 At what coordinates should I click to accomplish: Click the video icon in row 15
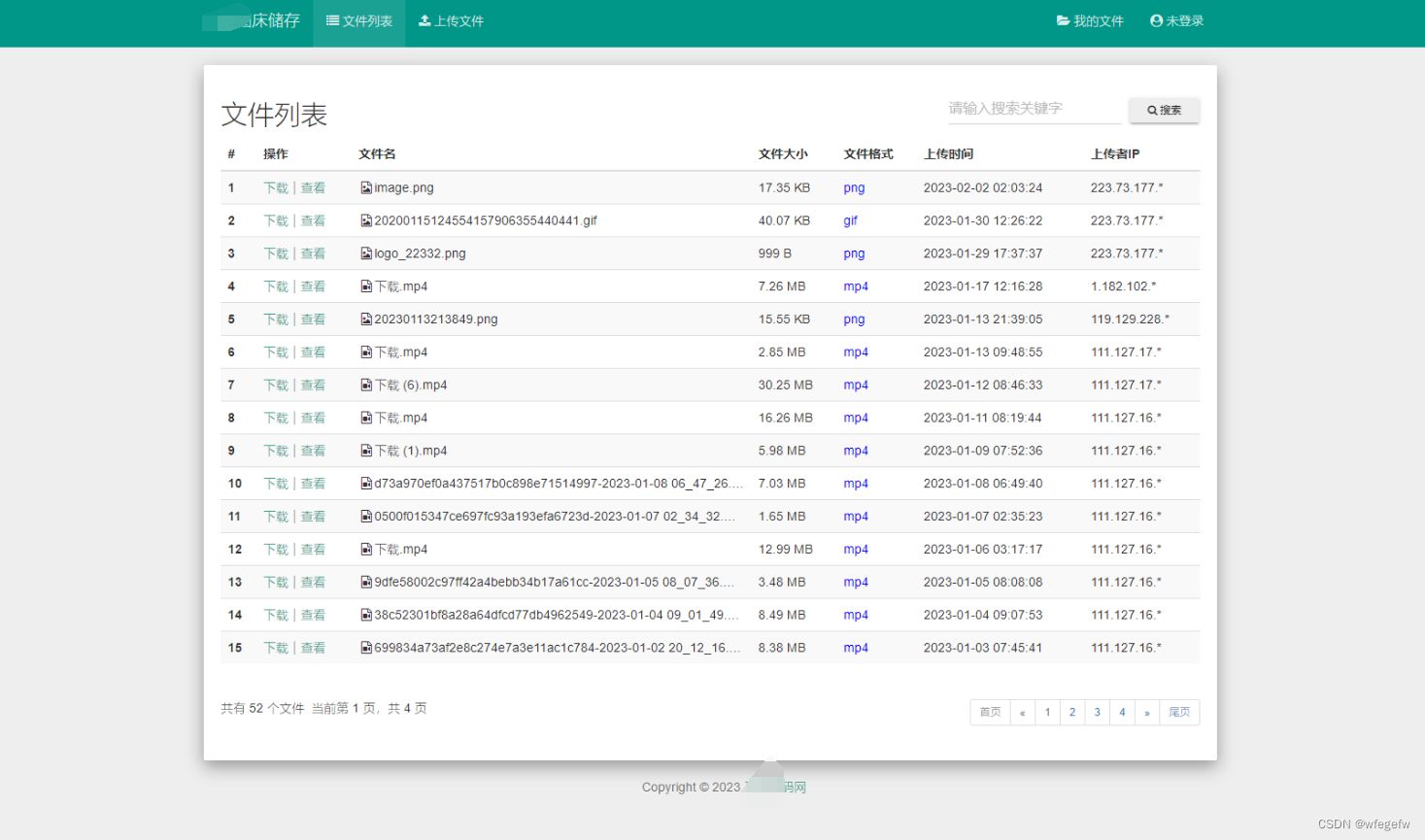[366, 648]
